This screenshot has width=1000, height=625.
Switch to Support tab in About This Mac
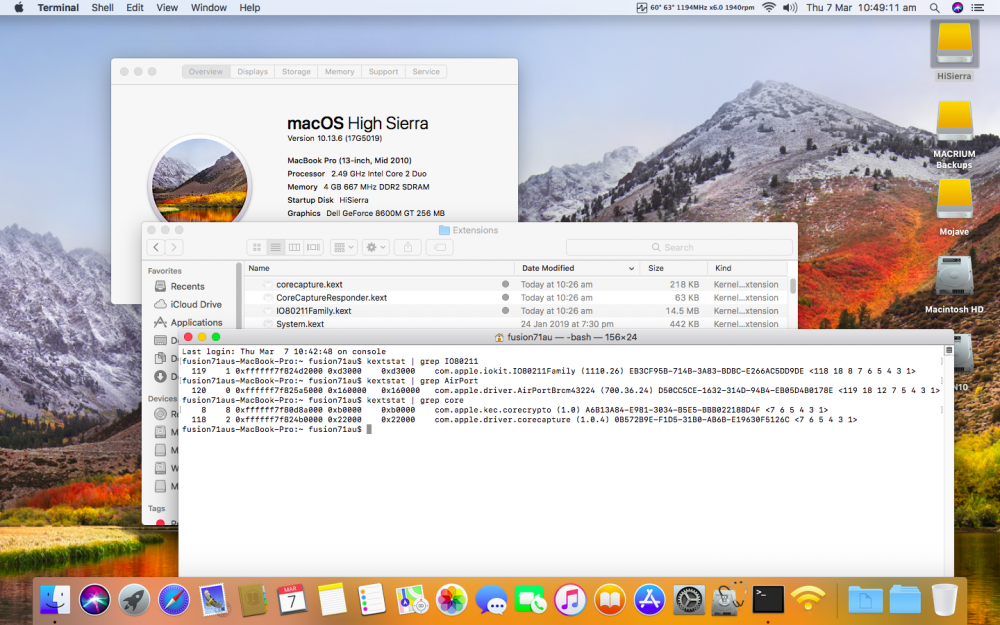tap(383, 71)
